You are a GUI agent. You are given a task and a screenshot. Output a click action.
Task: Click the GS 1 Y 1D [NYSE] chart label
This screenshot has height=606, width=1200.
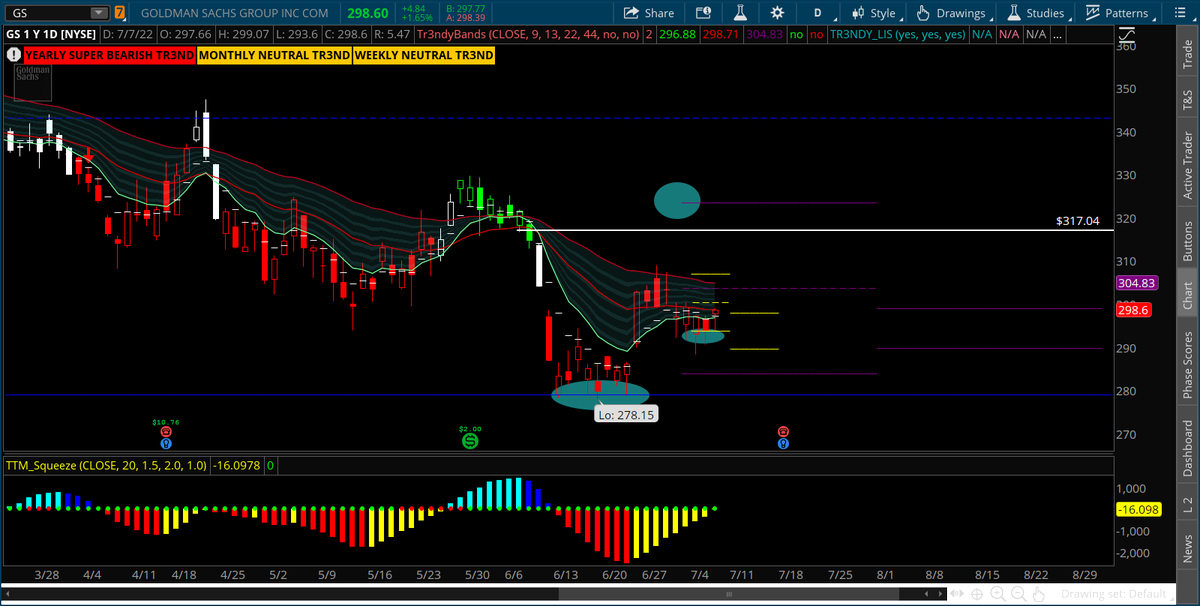point(52,34)
